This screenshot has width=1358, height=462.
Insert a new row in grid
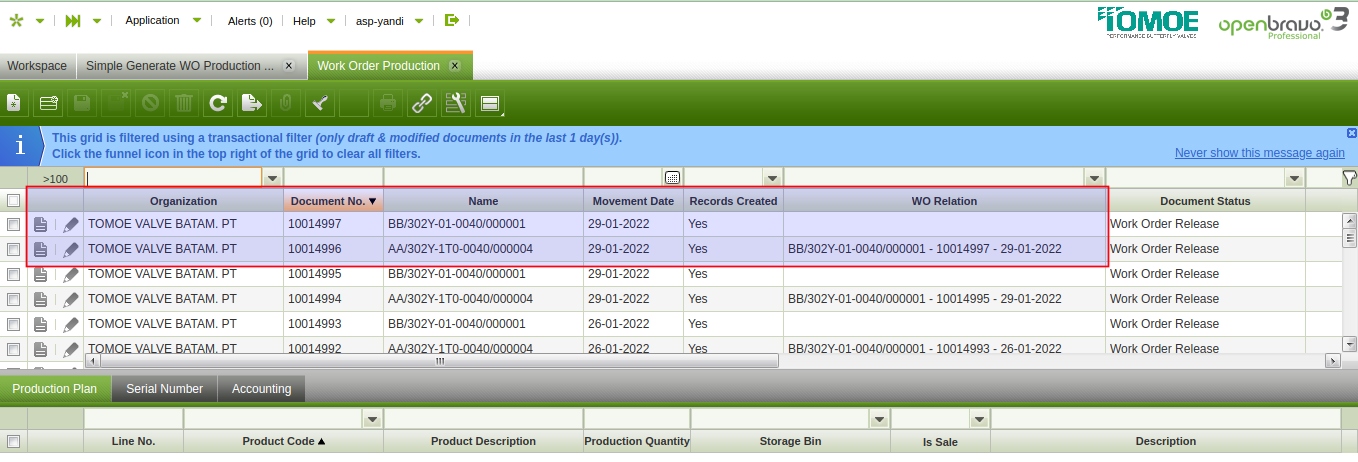pyautogui.click(x=48, y=102)
